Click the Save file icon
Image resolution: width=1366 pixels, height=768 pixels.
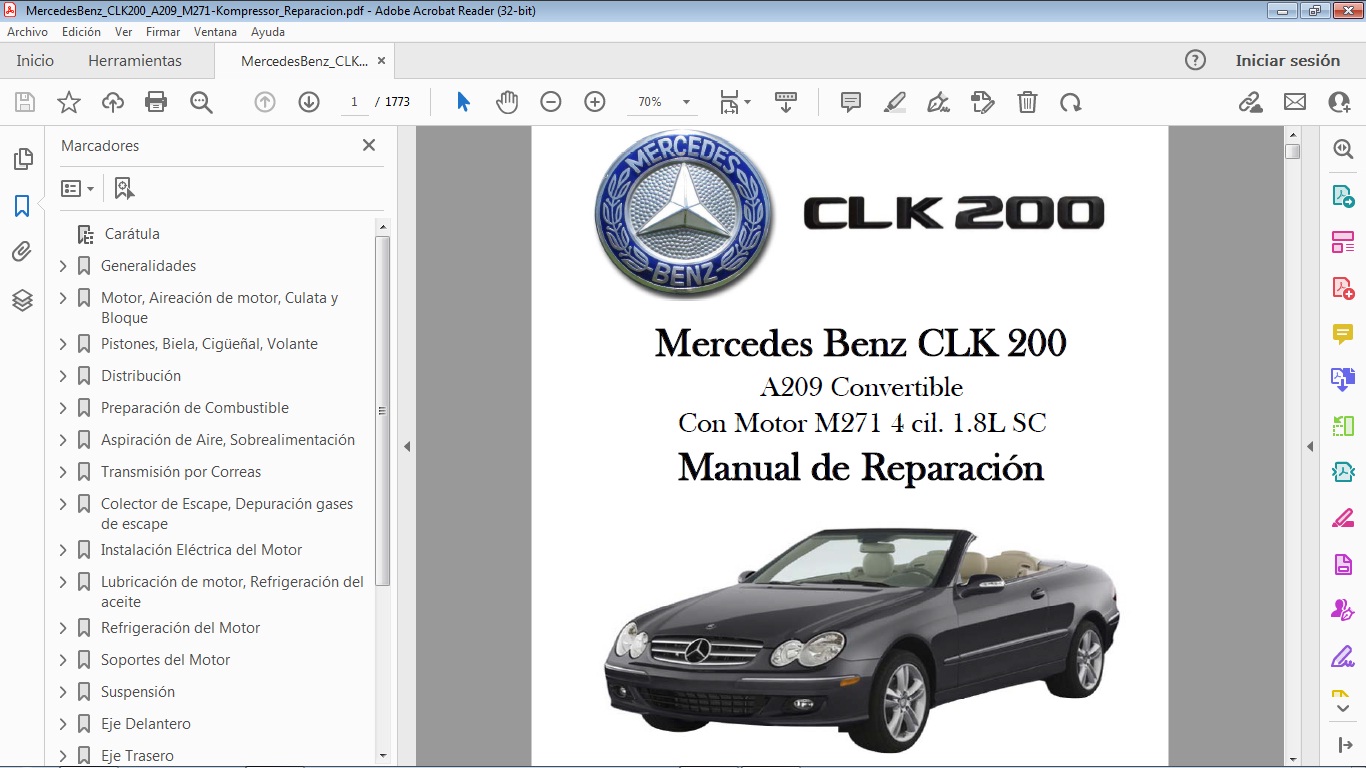point(25,102)
